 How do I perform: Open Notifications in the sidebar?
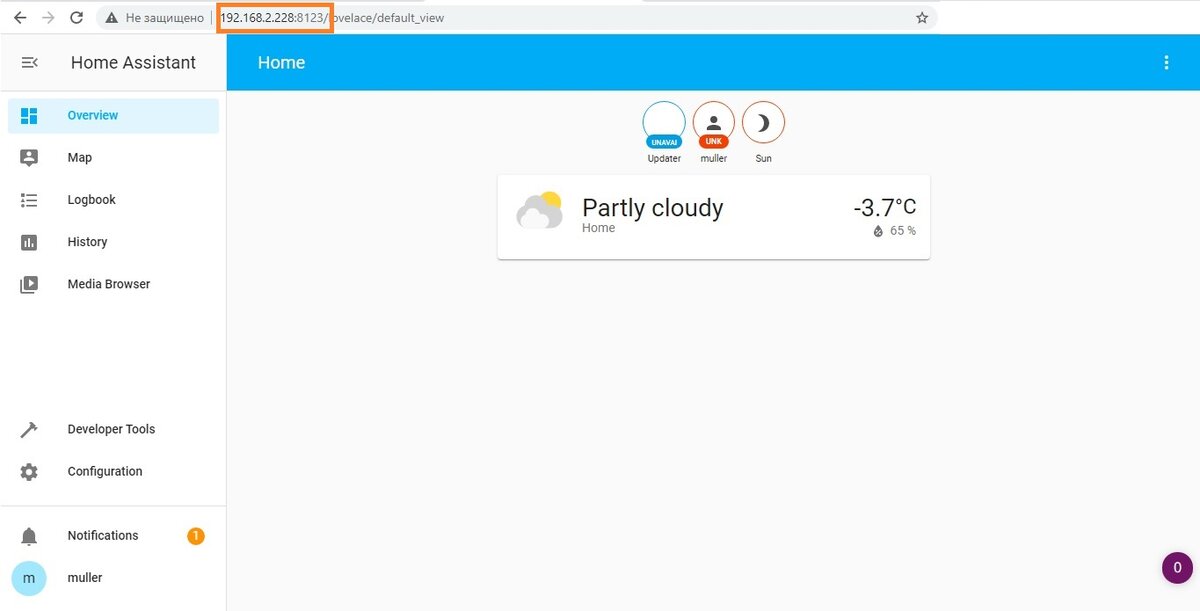[113, 536]
